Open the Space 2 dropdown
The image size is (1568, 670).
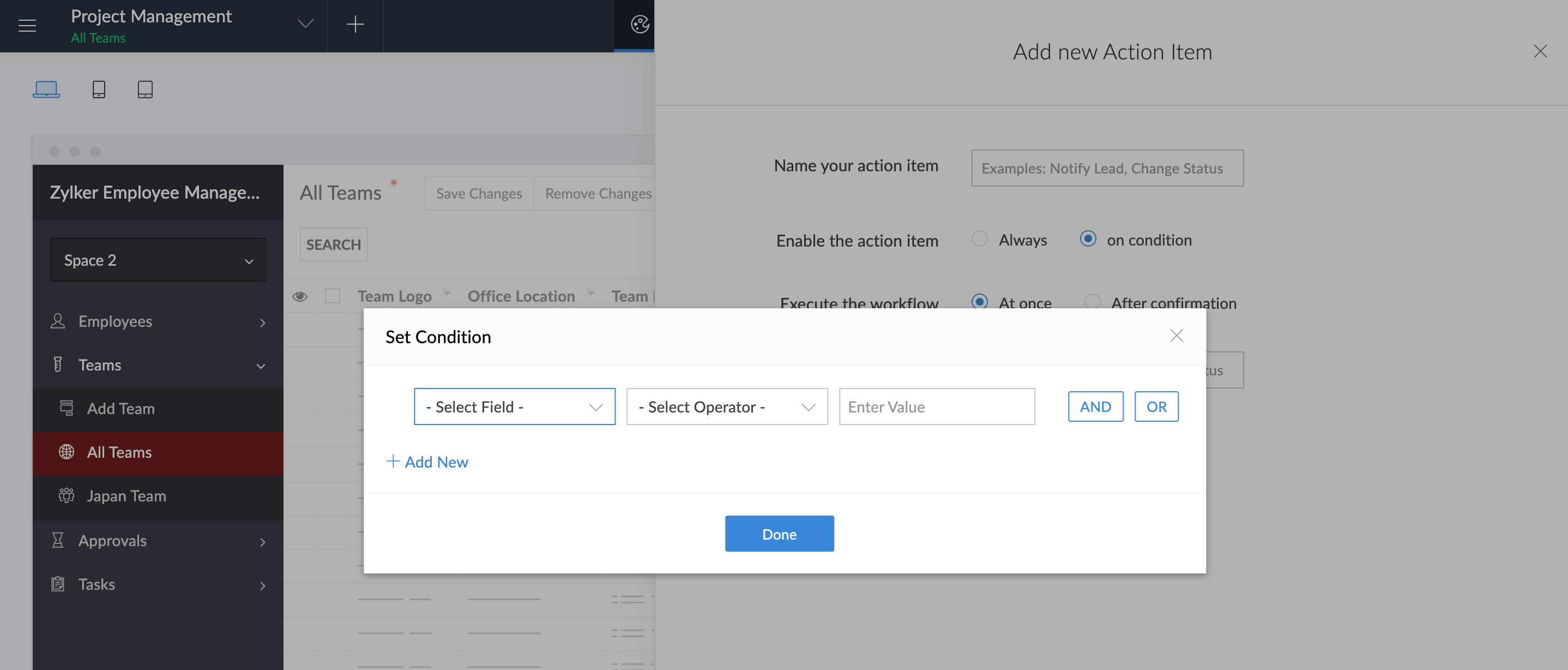point(158,260)
